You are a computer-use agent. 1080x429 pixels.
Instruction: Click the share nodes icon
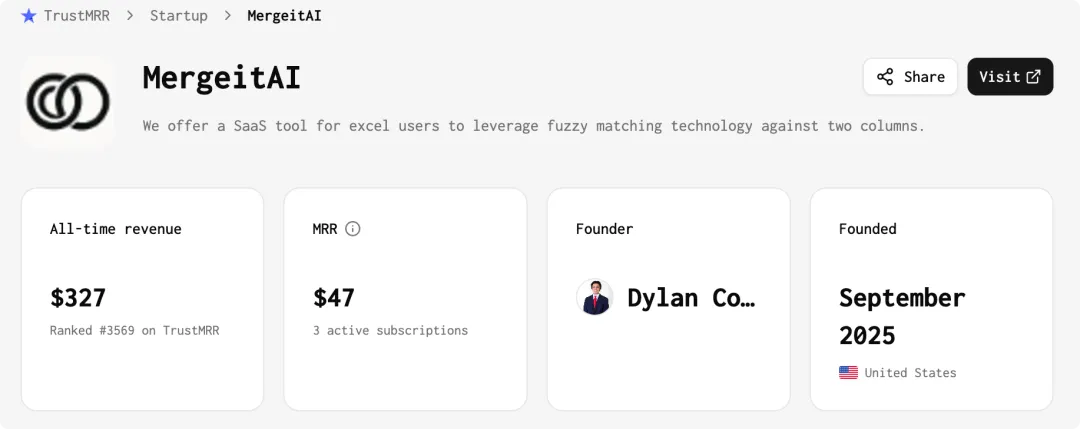click(885, 76)
